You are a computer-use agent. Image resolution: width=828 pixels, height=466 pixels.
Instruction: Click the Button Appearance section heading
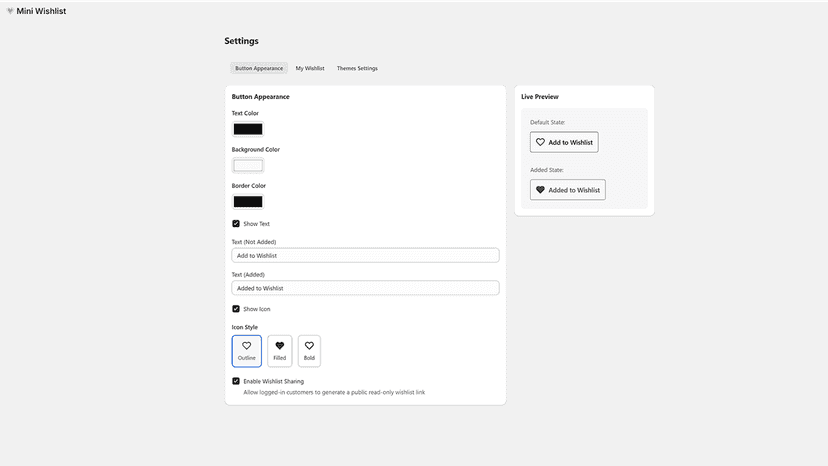point(260,97)
